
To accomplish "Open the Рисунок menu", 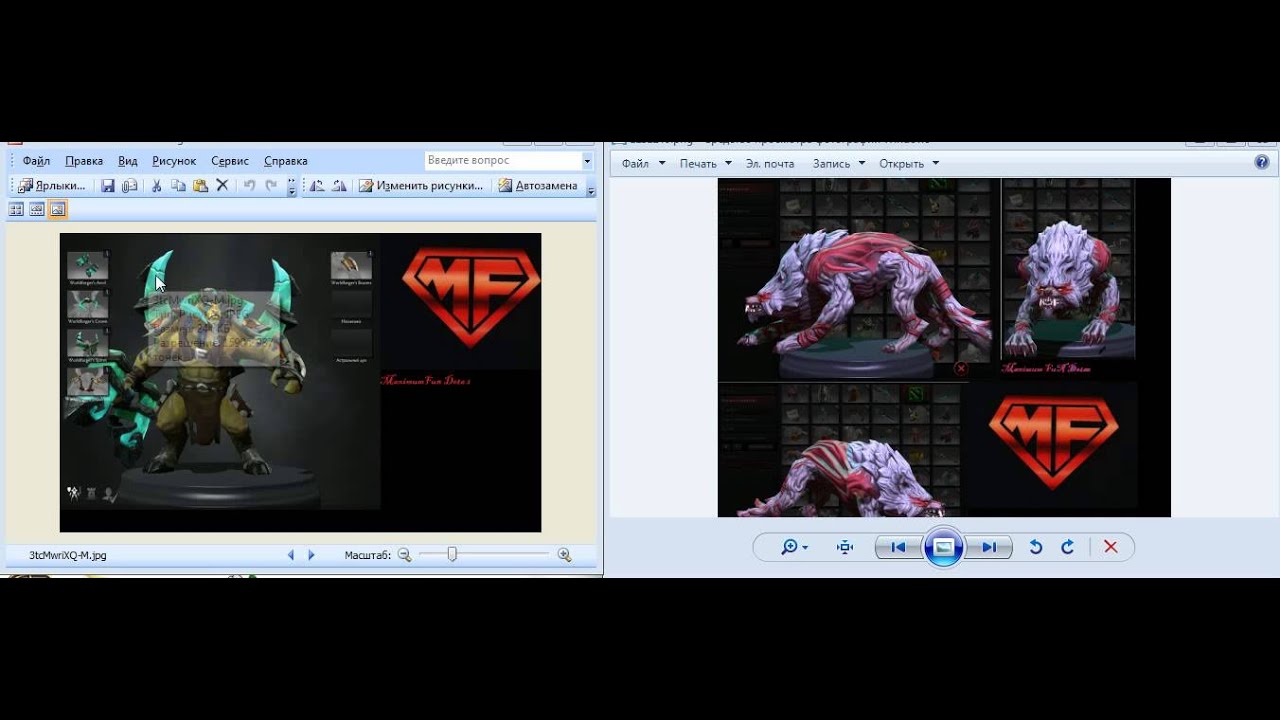I will point(174,161).
